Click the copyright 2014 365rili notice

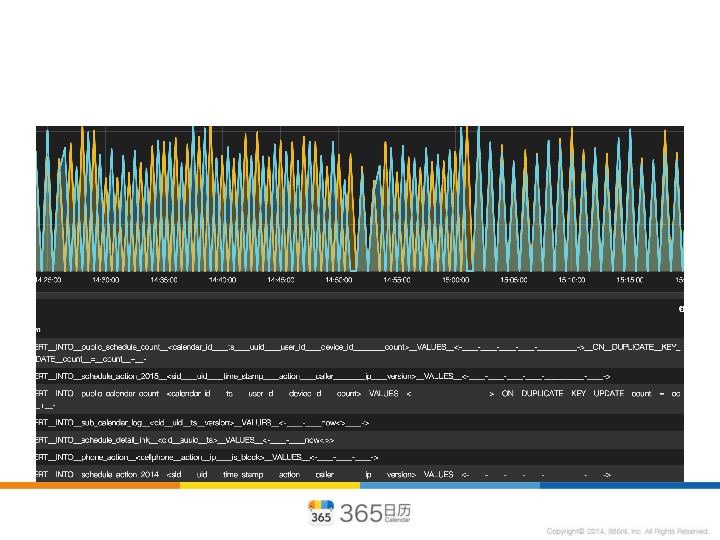click(x=627, y=531)
